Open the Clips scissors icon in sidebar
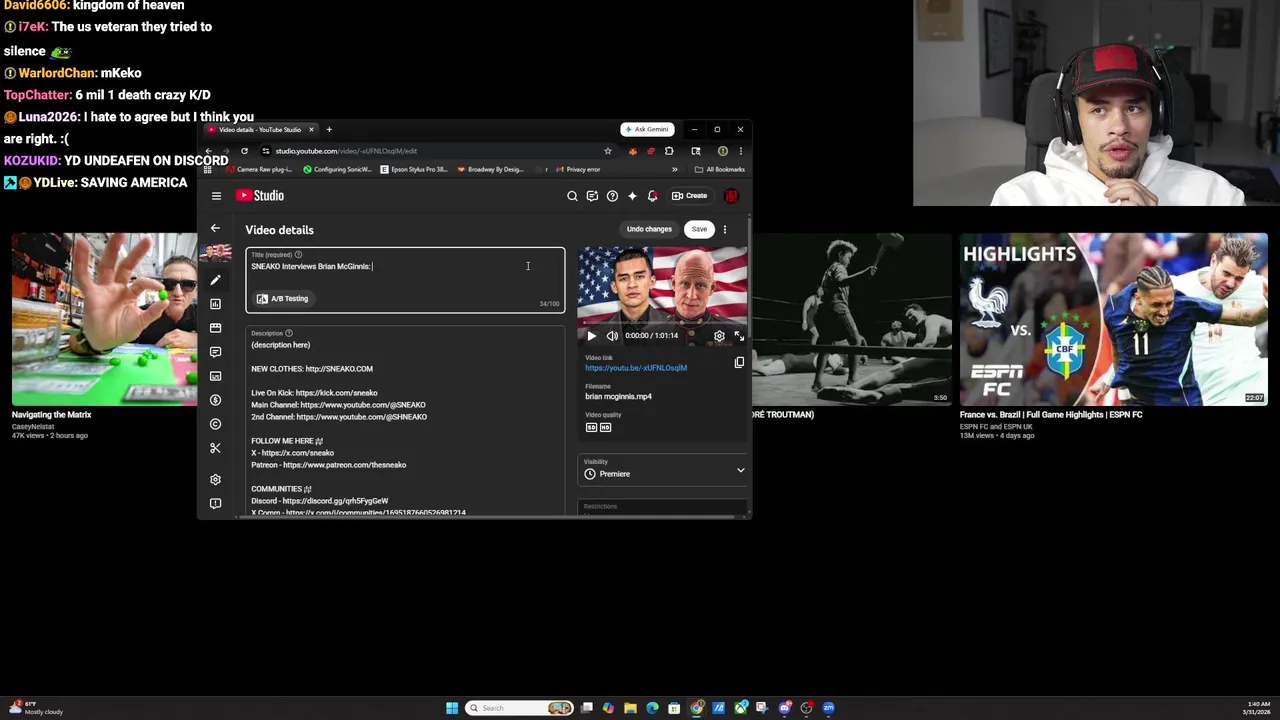This screenshot has height=720, width=1280. tap(215, 448)
